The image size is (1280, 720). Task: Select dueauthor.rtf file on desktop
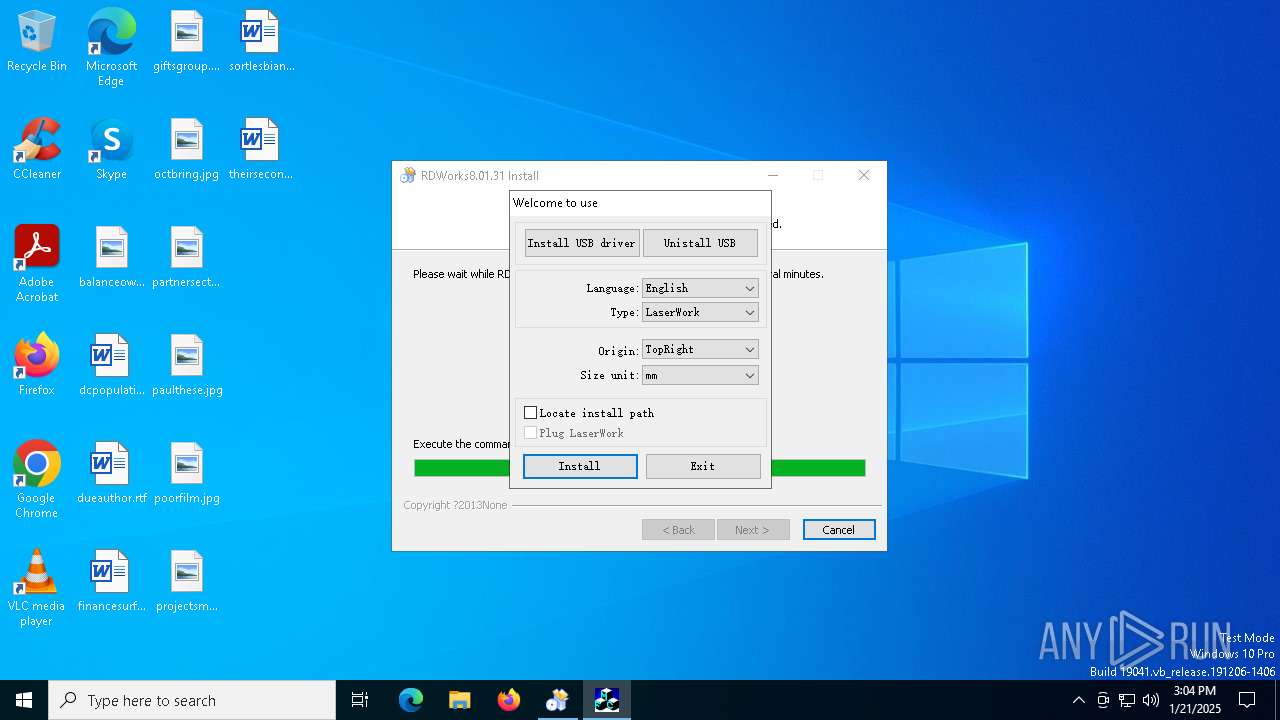point(111,474)
